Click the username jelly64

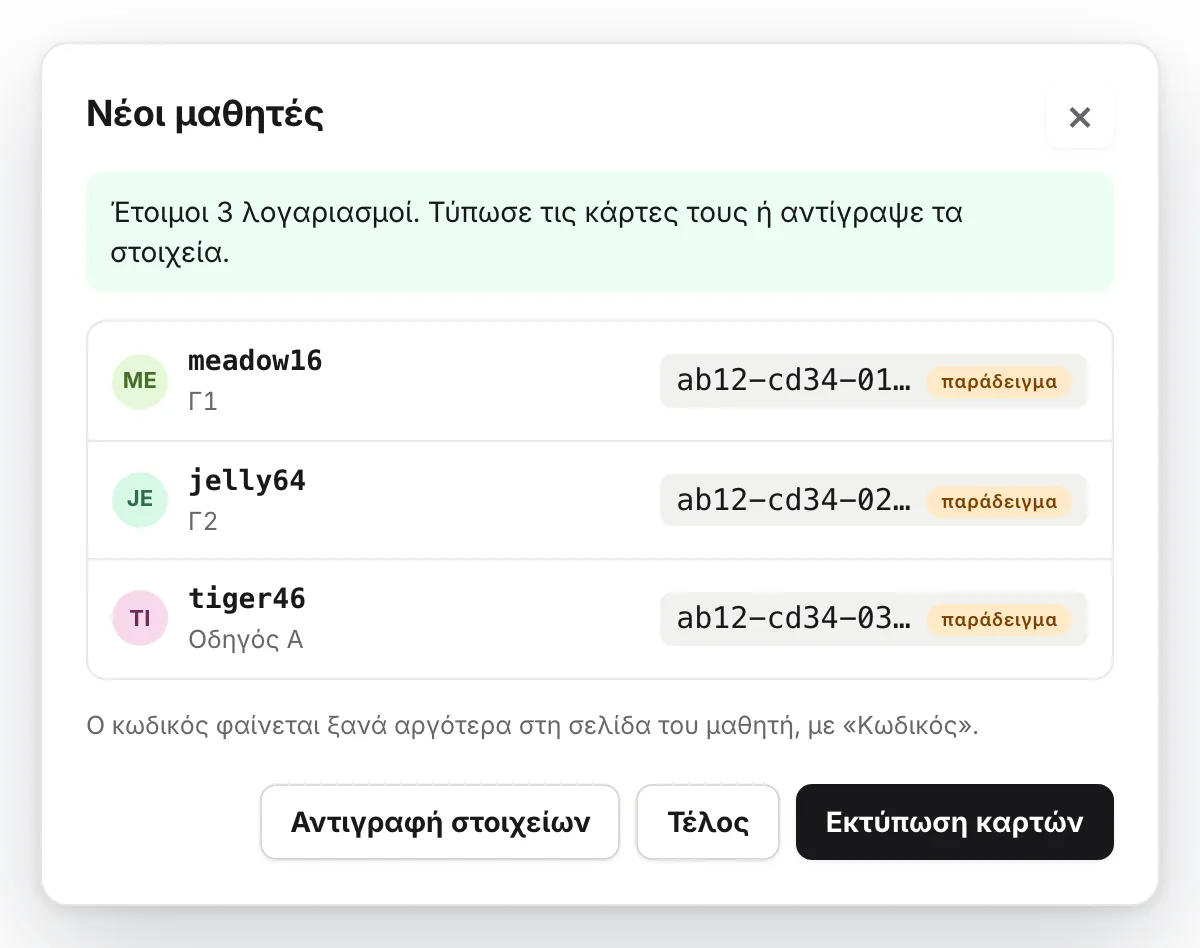pos(247,480)
